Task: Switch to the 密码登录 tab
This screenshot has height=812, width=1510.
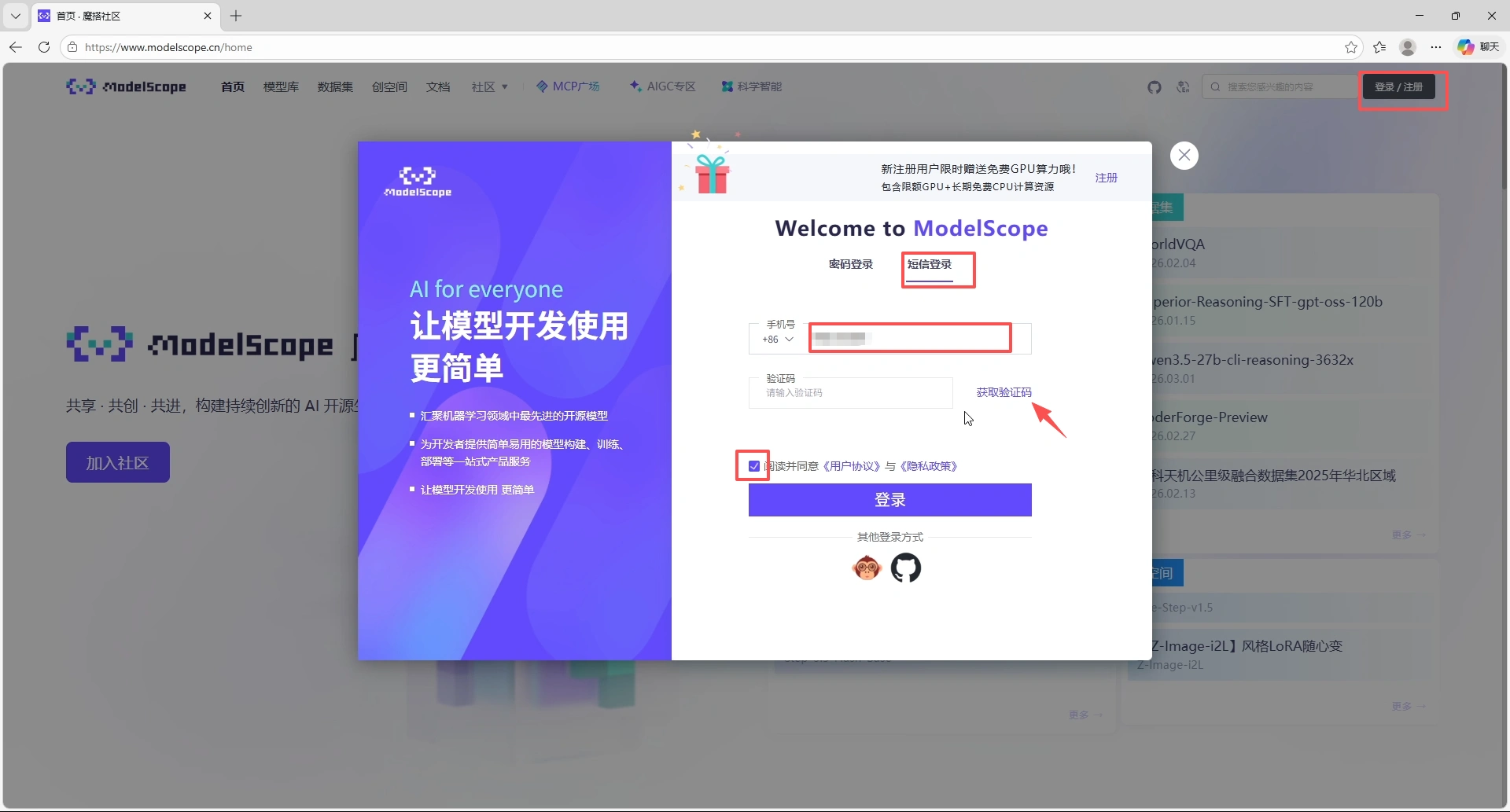Action: click(851, 264)
